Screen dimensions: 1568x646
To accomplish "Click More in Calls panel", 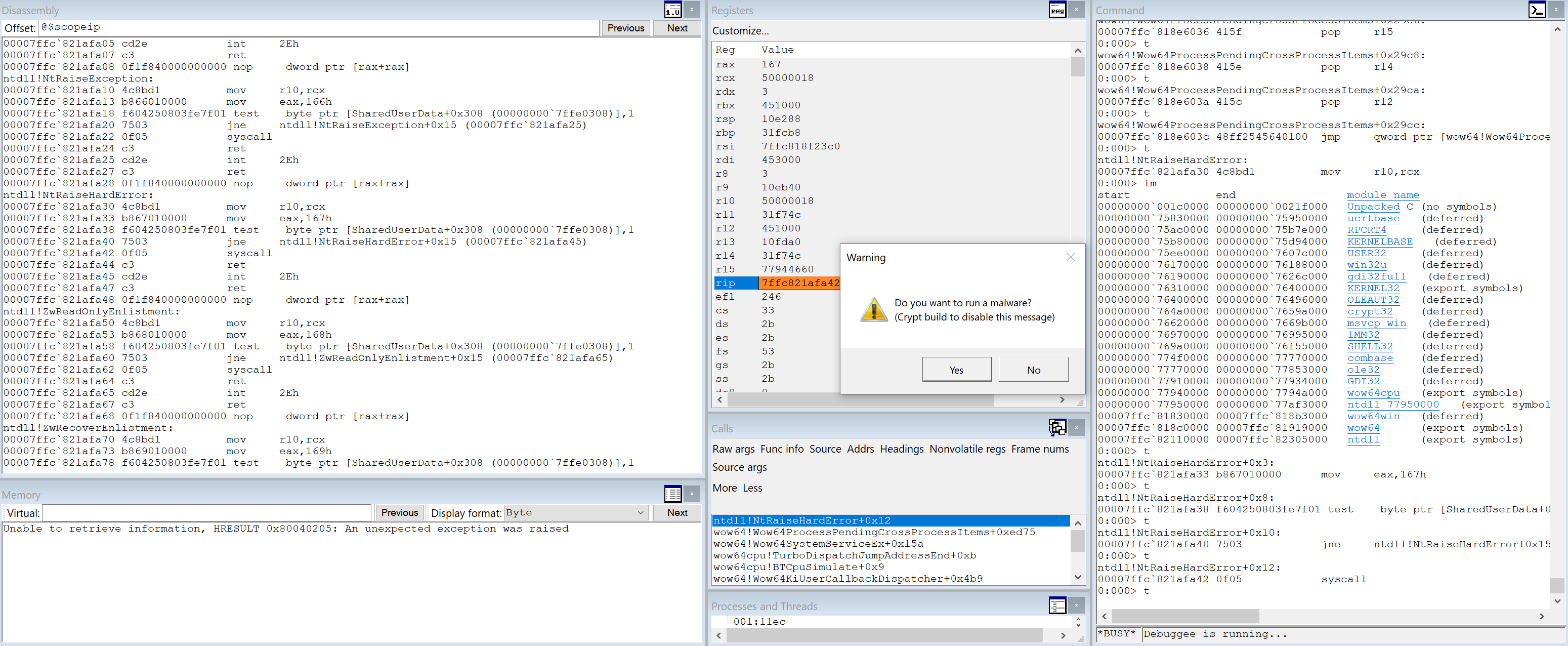I will (725, 488).
